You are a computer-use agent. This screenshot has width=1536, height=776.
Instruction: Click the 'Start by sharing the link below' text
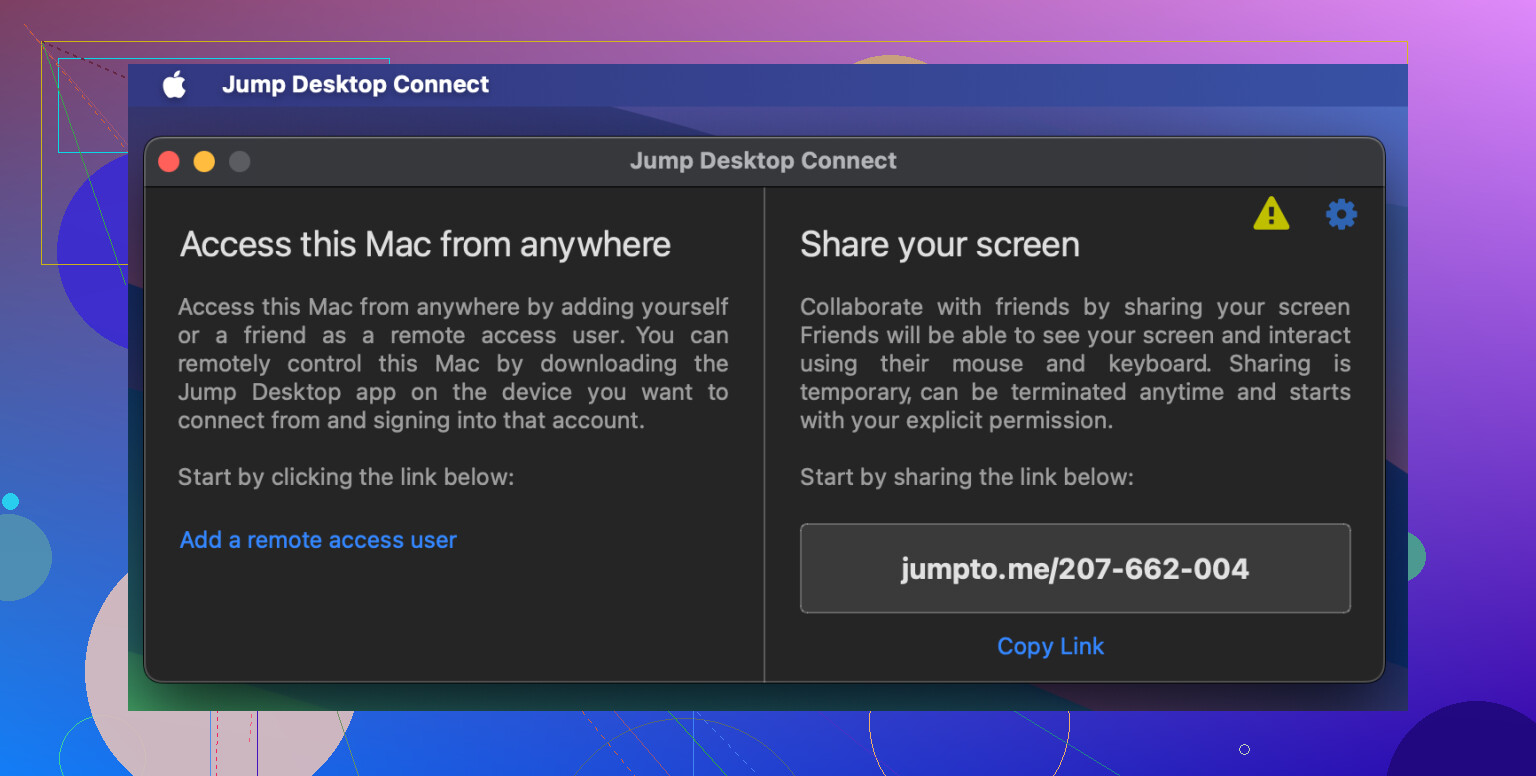coord(966,477)
